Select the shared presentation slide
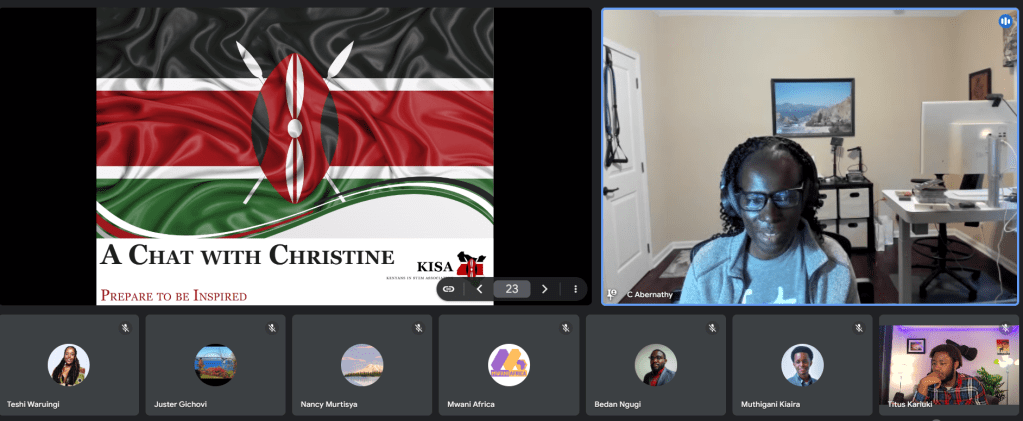The height and width of the screenshot is (421, 1023). (295, 156)
